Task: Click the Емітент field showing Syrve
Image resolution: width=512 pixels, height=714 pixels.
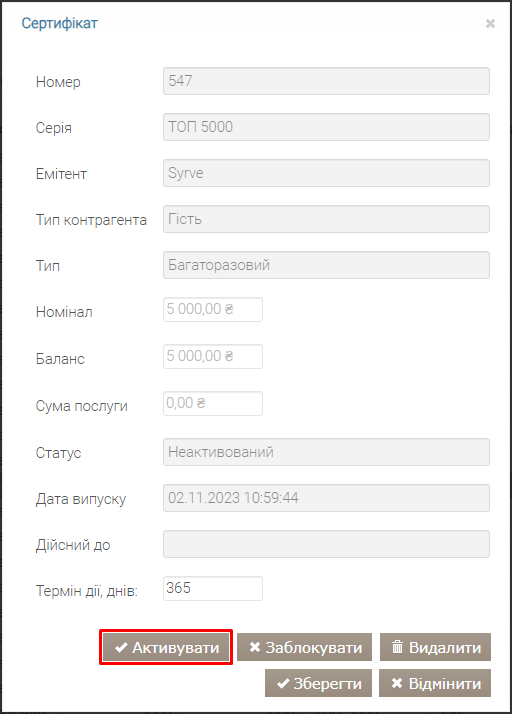Action: point(326,173)
